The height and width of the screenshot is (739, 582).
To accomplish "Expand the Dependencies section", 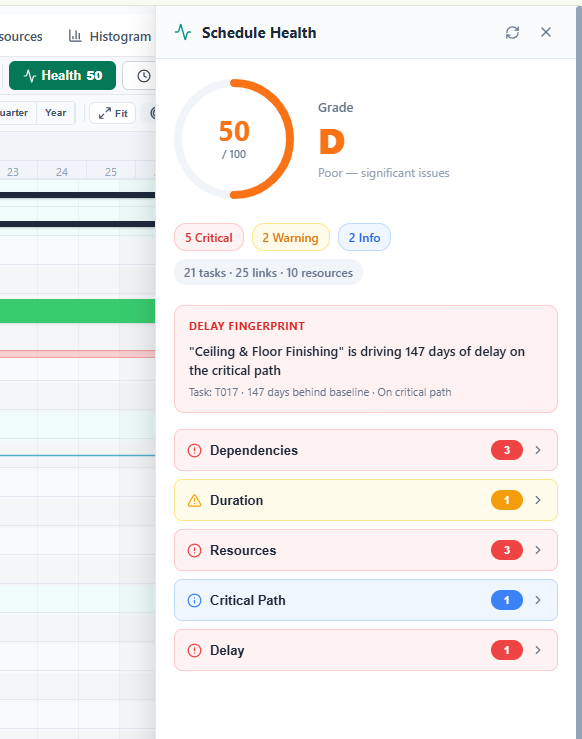I will pos(366,450).
